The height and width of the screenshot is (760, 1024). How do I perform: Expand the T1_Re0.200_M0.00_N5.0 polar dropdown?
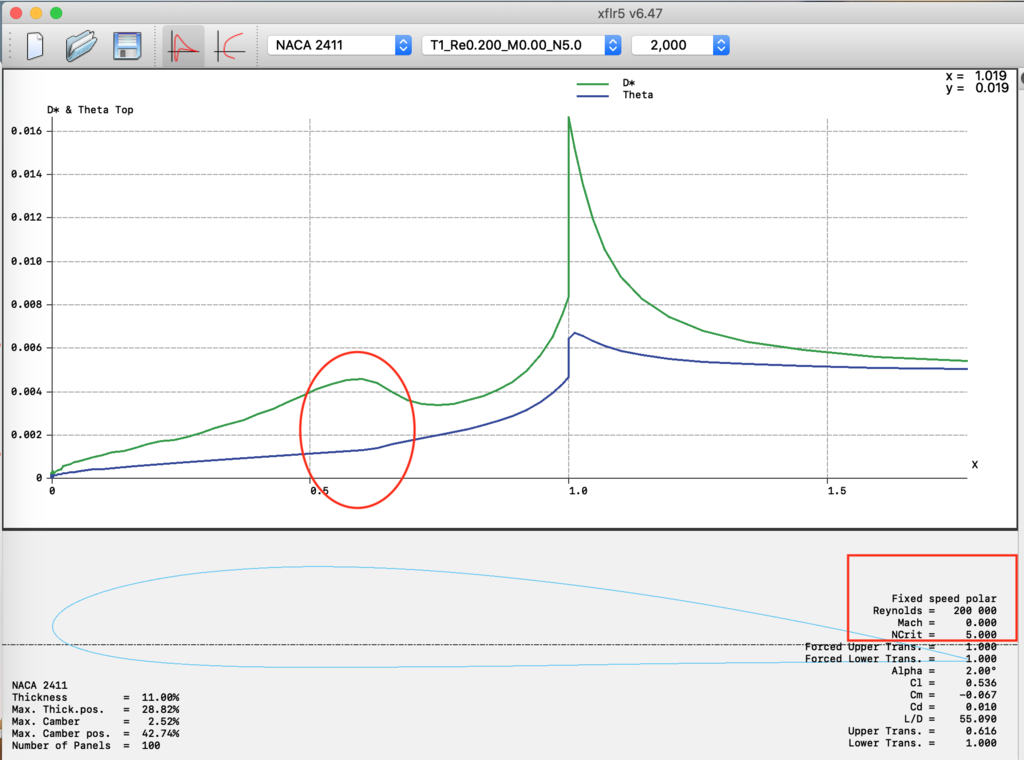[x=521, y=45]
